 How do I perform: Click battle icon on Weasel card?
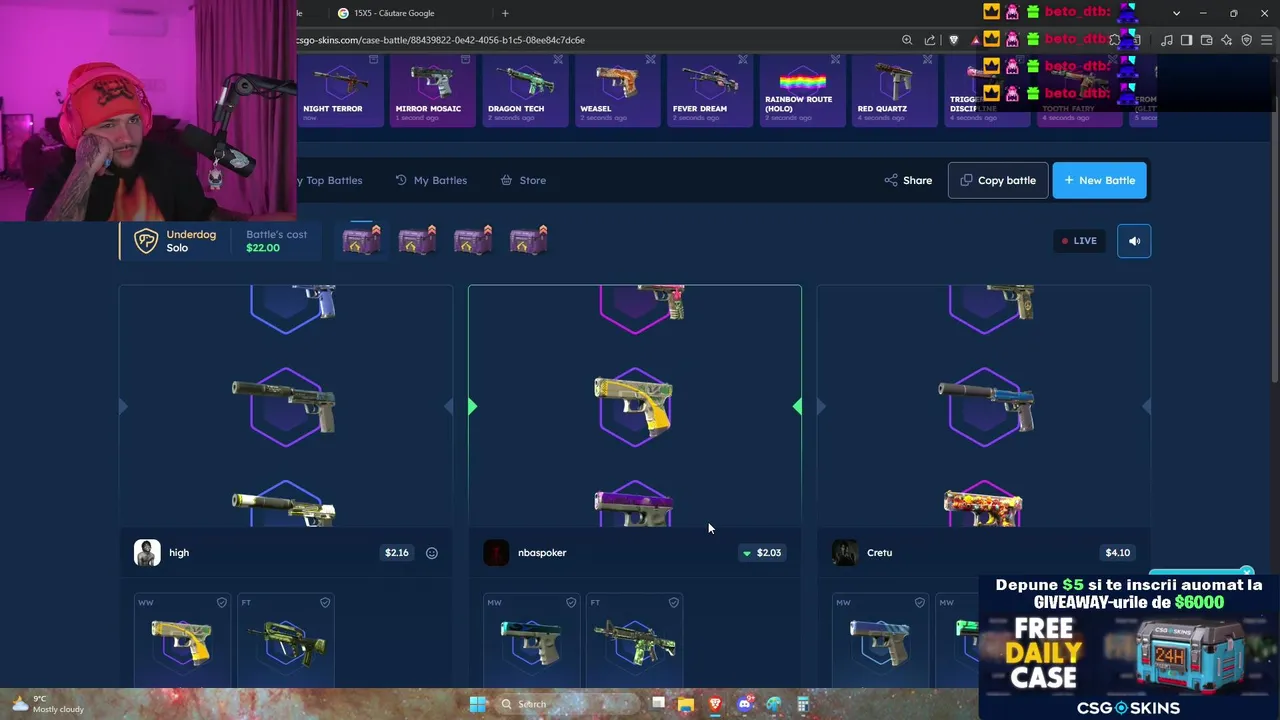pyautogui.click(x=650, y=60)
